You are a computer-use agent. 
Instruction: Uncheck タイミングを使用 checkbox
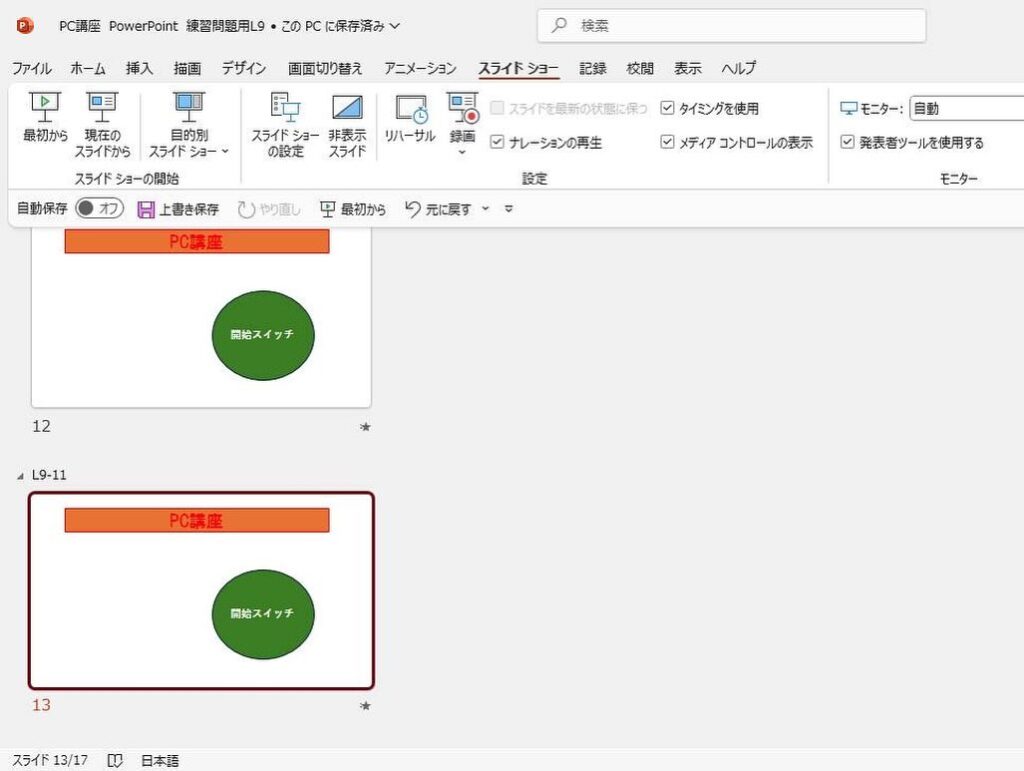click(668, 108)
